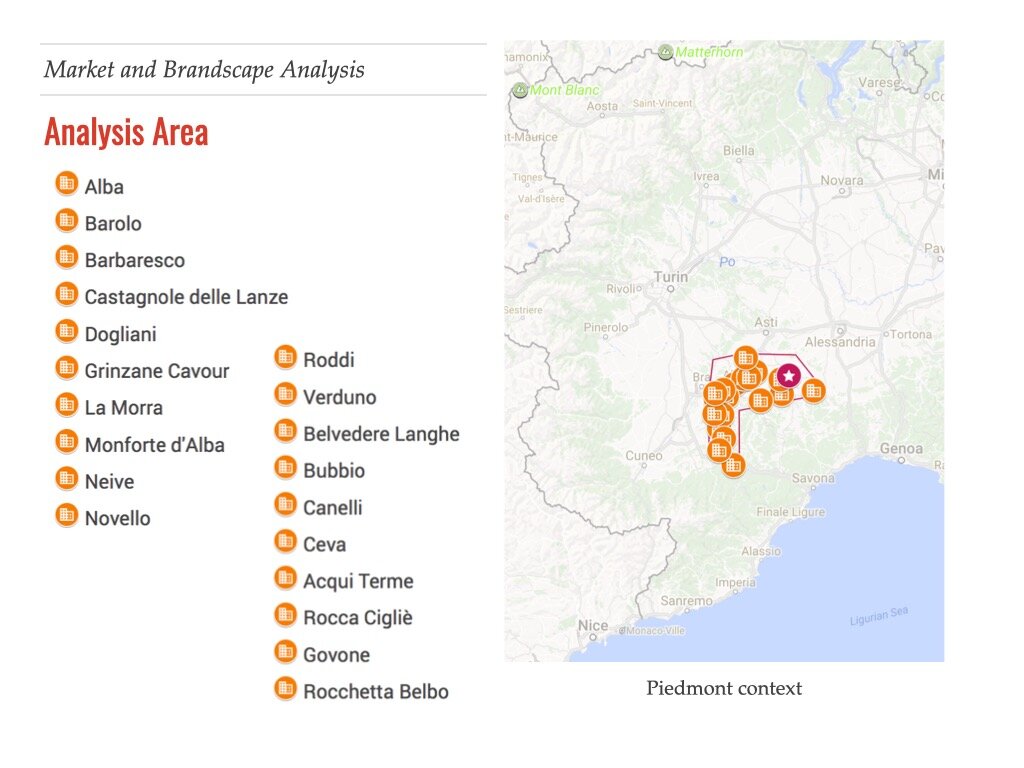Click the Alessandria label on the map

pyautogui.click(x=840, y=342)
